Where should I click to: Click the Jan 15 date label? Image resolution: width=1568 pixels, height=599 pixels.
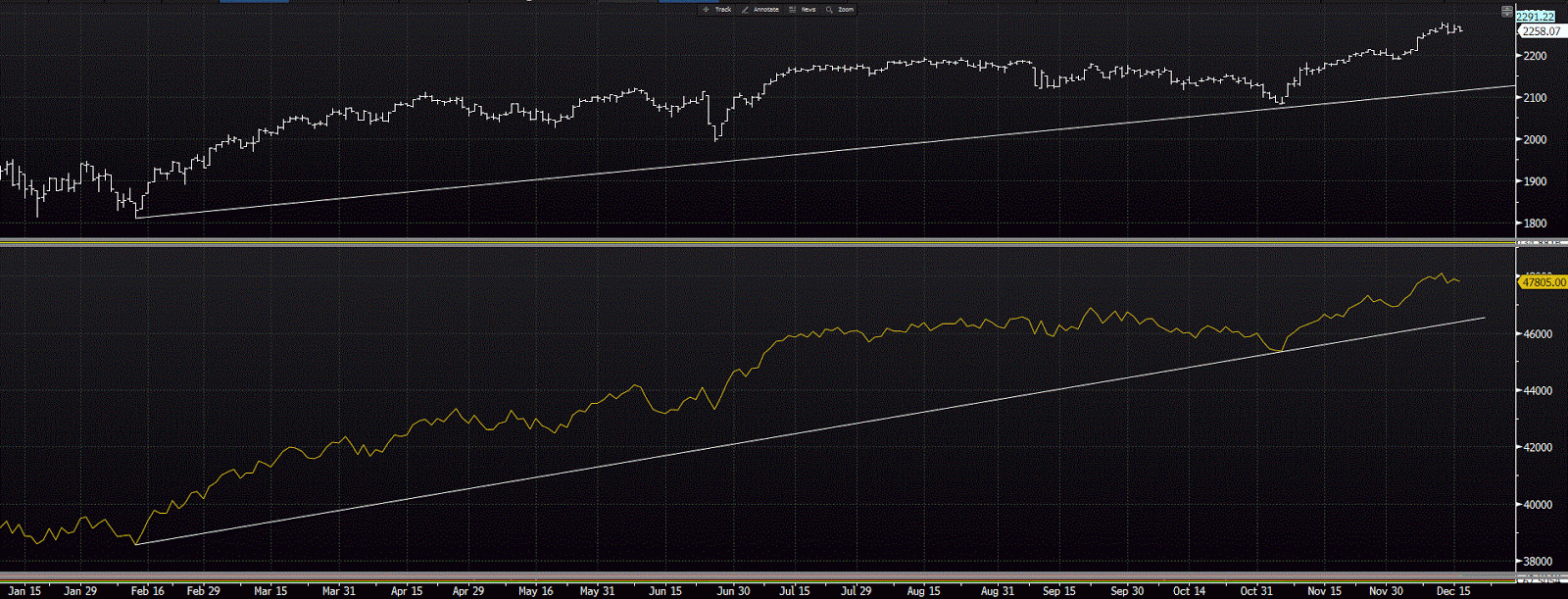(24, 591)
